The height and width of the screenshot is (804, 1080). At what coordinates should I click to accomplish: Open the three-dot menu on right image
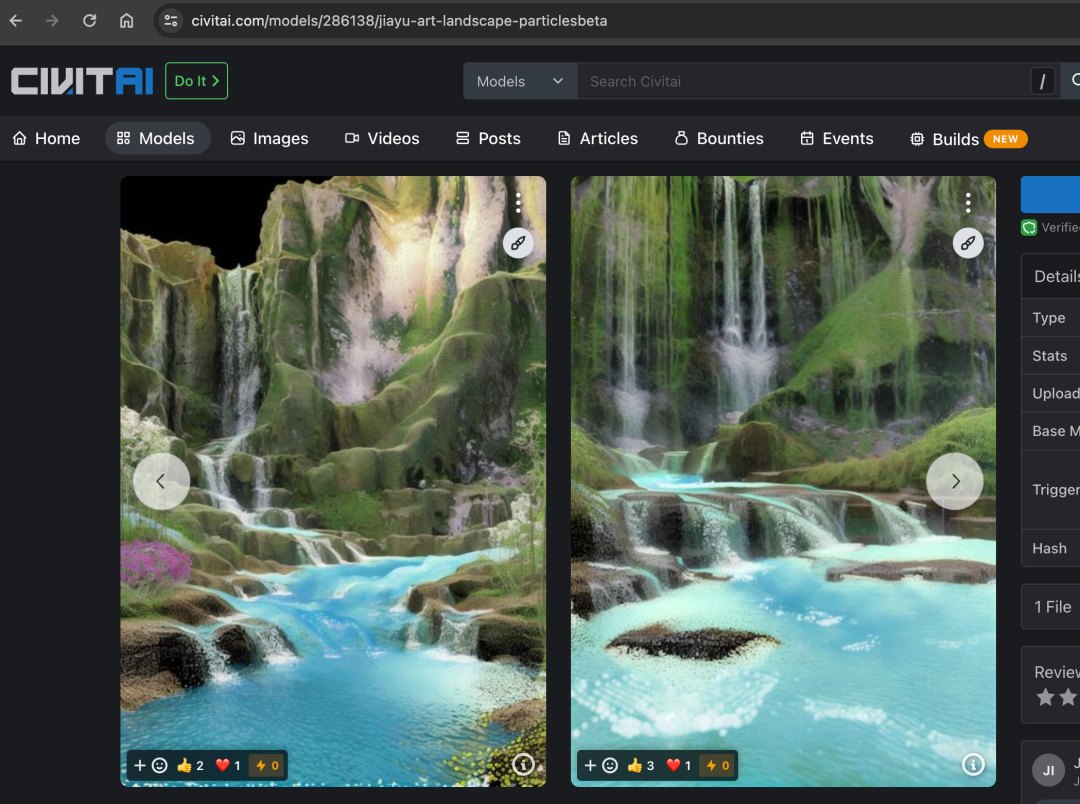[968, 203]
